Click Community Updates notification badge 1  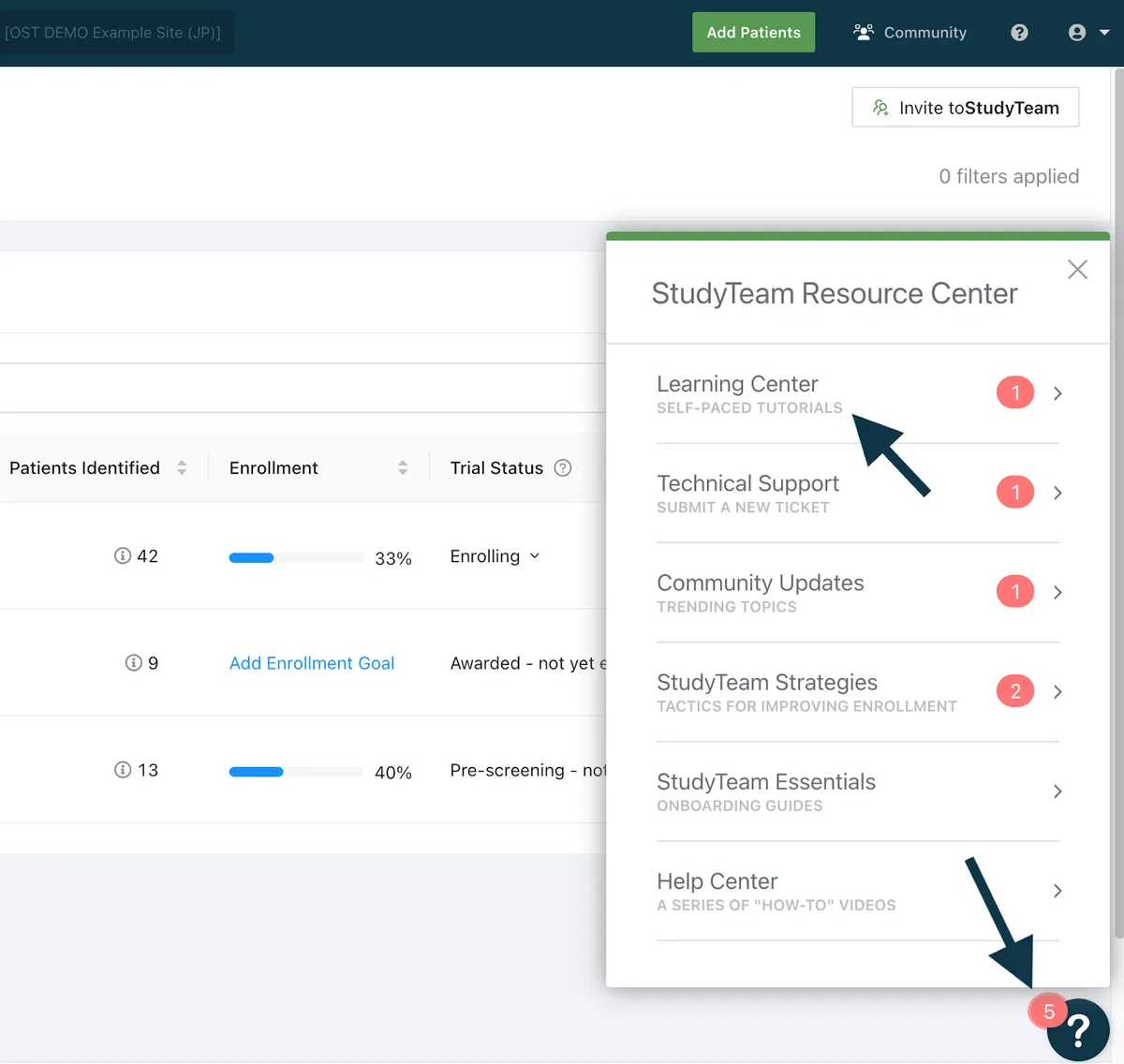coord(1015,591)
